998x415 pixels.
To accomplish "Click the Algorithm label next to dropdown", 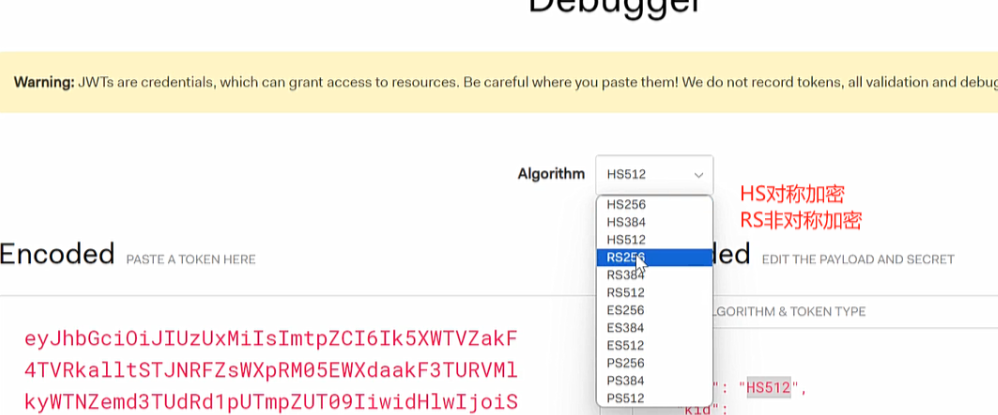I will (x=551, y=174).
